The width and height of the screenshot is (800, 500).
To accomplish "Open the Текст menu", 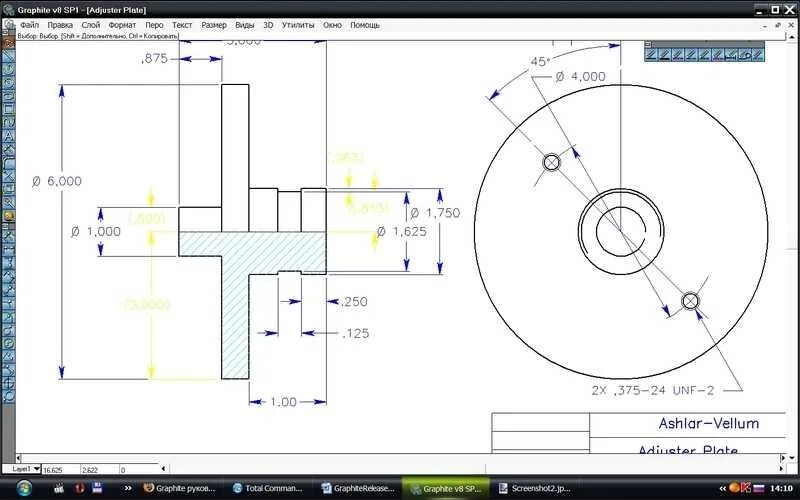I will coord(182,25).
